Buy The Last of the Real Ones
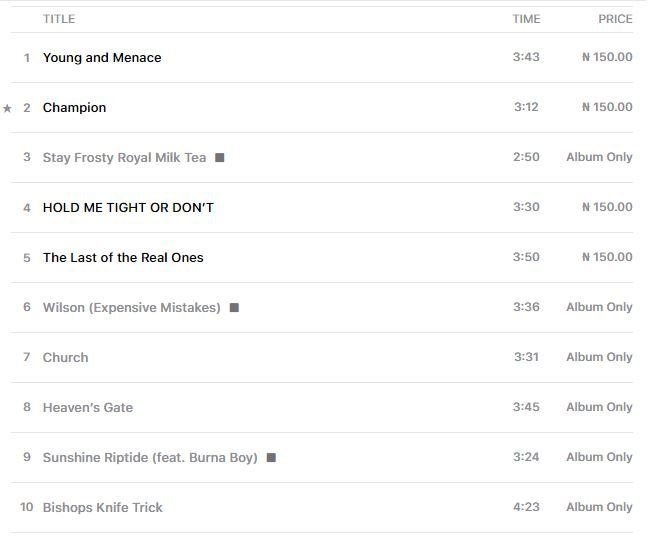Image resolution: width=663 pixels, height=538 pixels. [x=607, y=257]
